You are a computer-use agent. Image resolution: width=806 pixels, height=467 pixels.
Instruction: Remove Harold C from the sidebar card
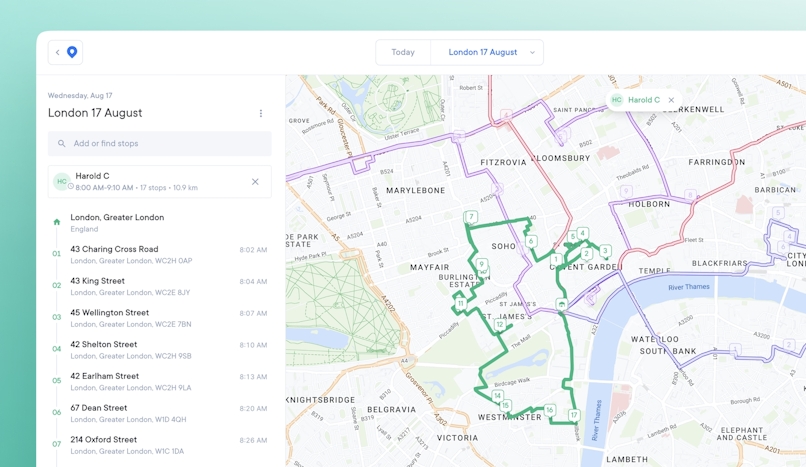coord(255,182)
